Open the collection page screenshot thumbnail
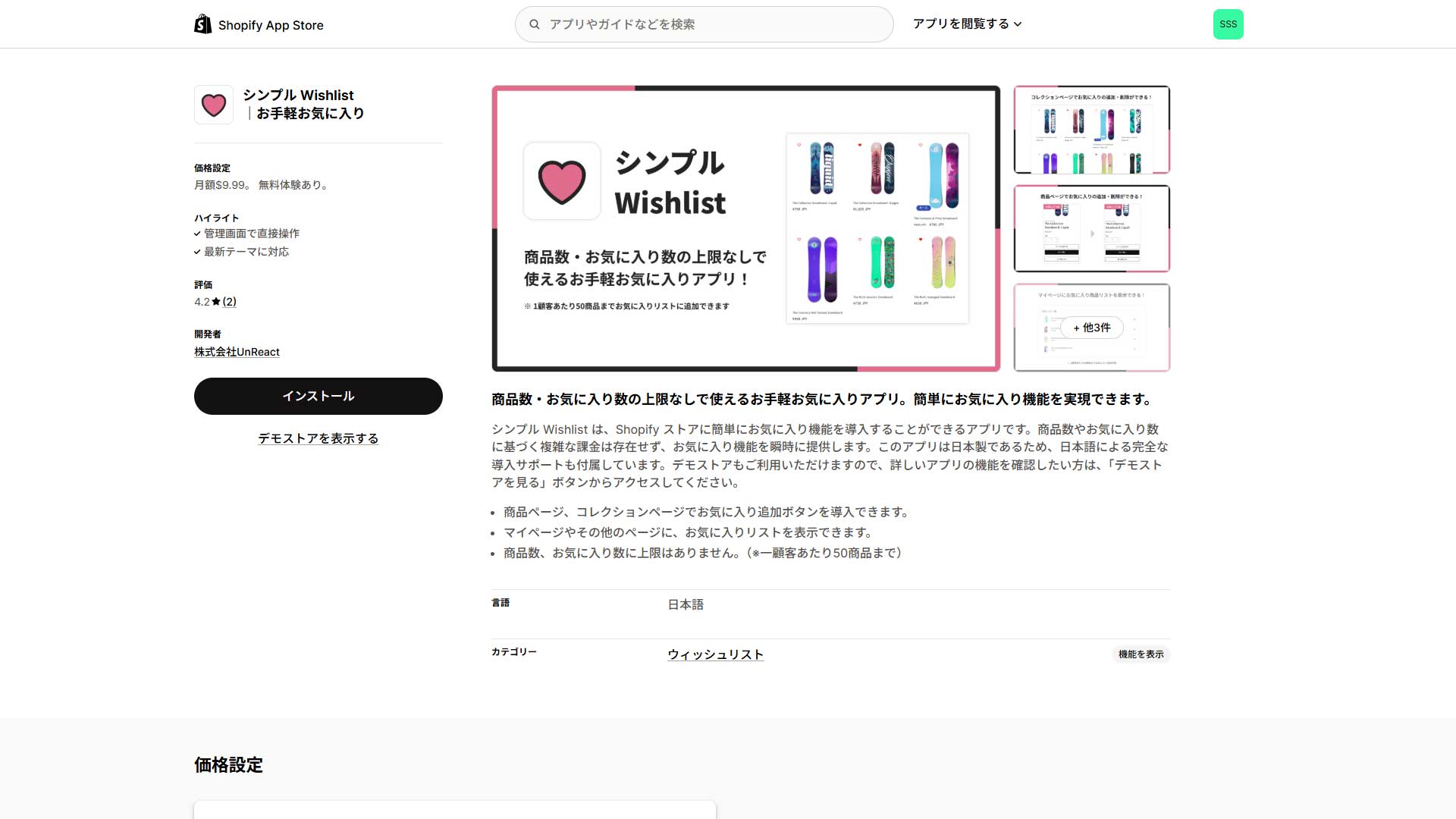 pos(1092,130)
